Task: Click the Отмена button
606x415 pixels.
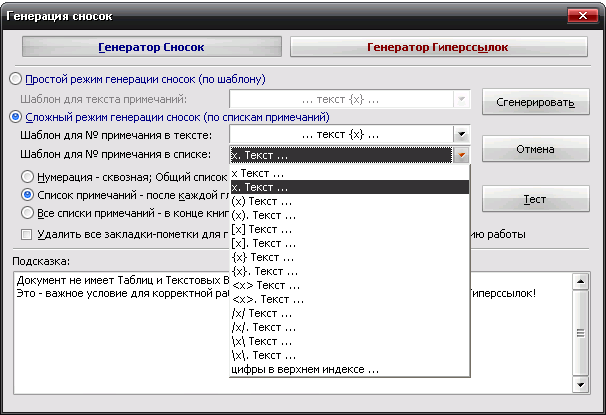Action: coord(535,149)
